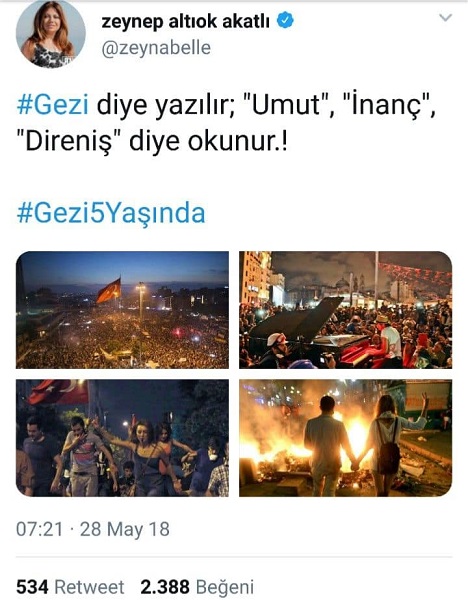This screenshot has height=600, width=468.
Task: Click the Retweet label
Action: click(x=90, y=587)
